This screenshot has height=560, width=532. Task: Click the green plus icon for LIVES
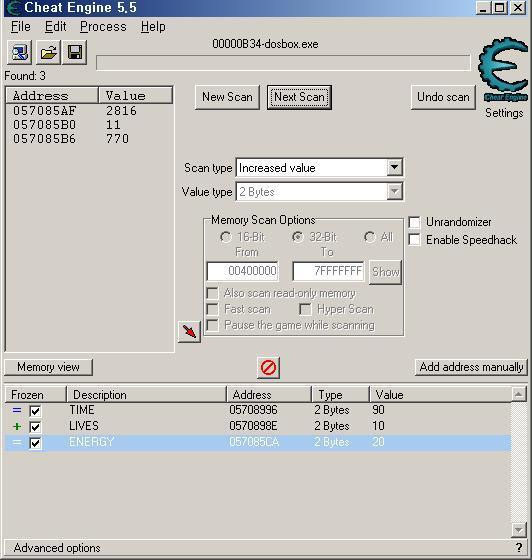[x=17, y=426]
